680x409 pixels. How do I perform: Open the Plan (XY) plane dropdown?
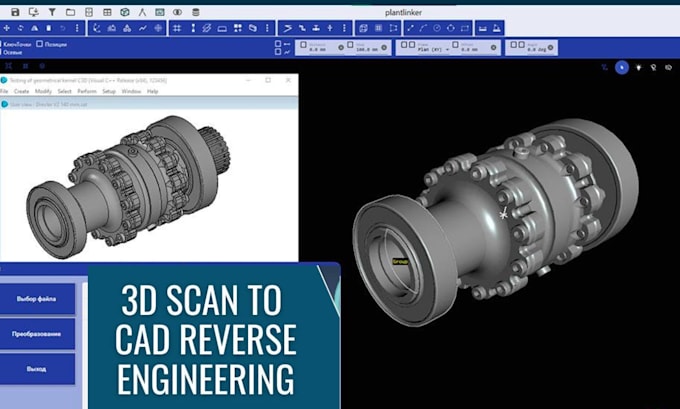[433, 49]
